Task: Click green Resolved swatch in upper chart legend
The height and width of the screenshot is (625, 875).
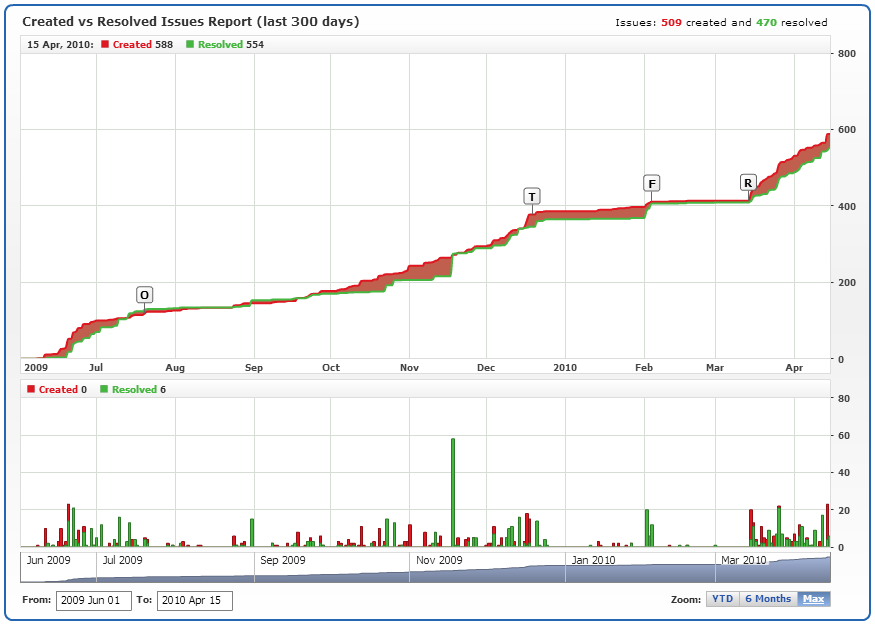Action: point(190,45)
